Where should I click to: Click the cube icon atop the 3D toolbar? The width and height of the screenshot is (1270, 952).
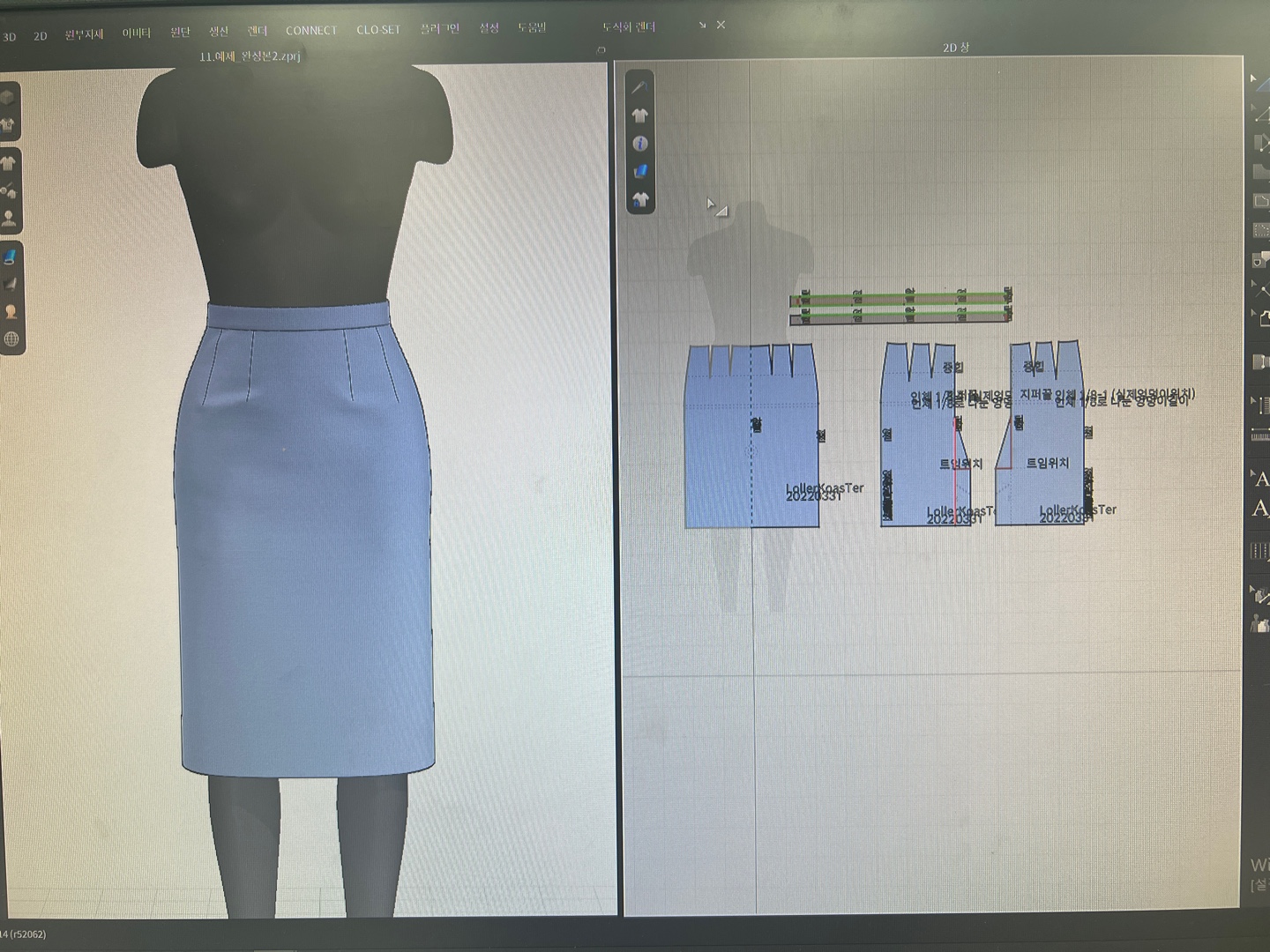[x=8, y=98]
